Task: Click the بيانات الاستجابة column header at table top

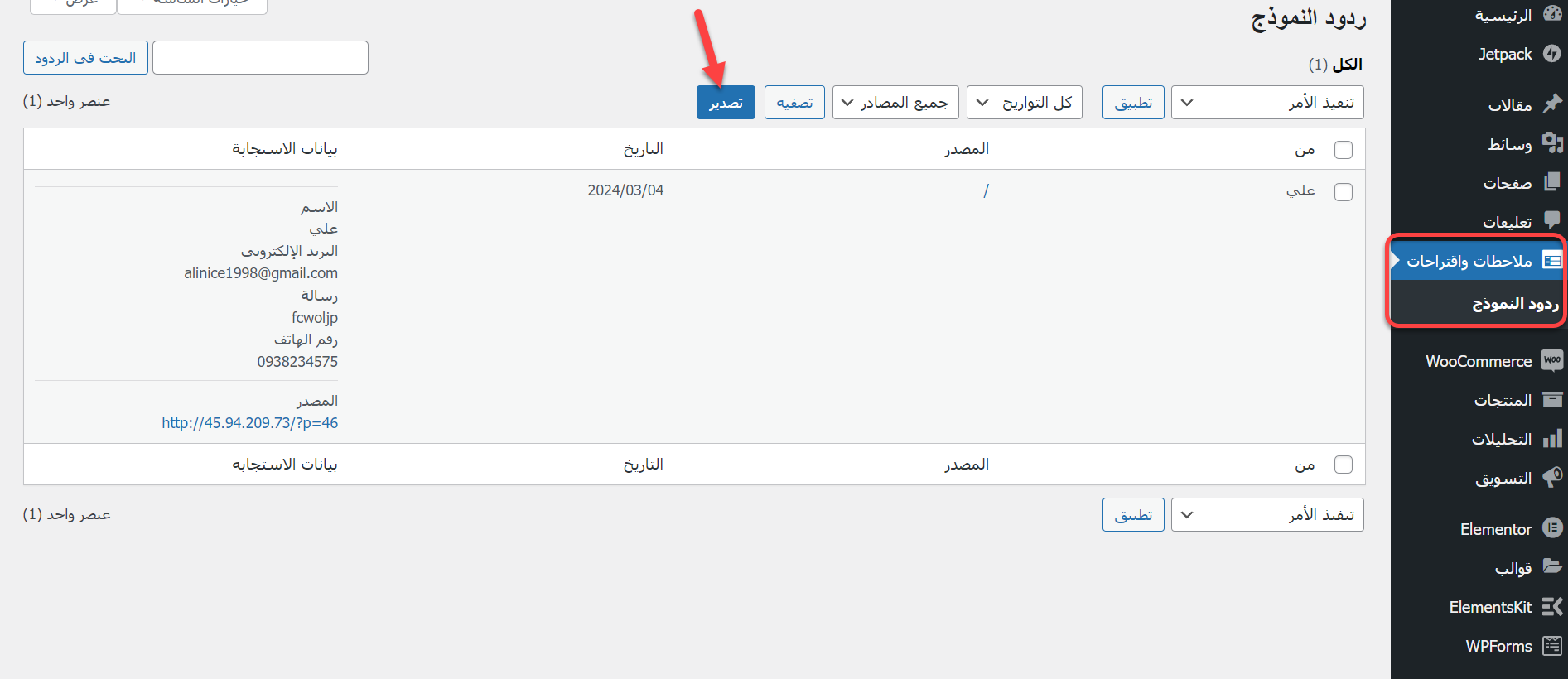Action: tap(285, 149)
